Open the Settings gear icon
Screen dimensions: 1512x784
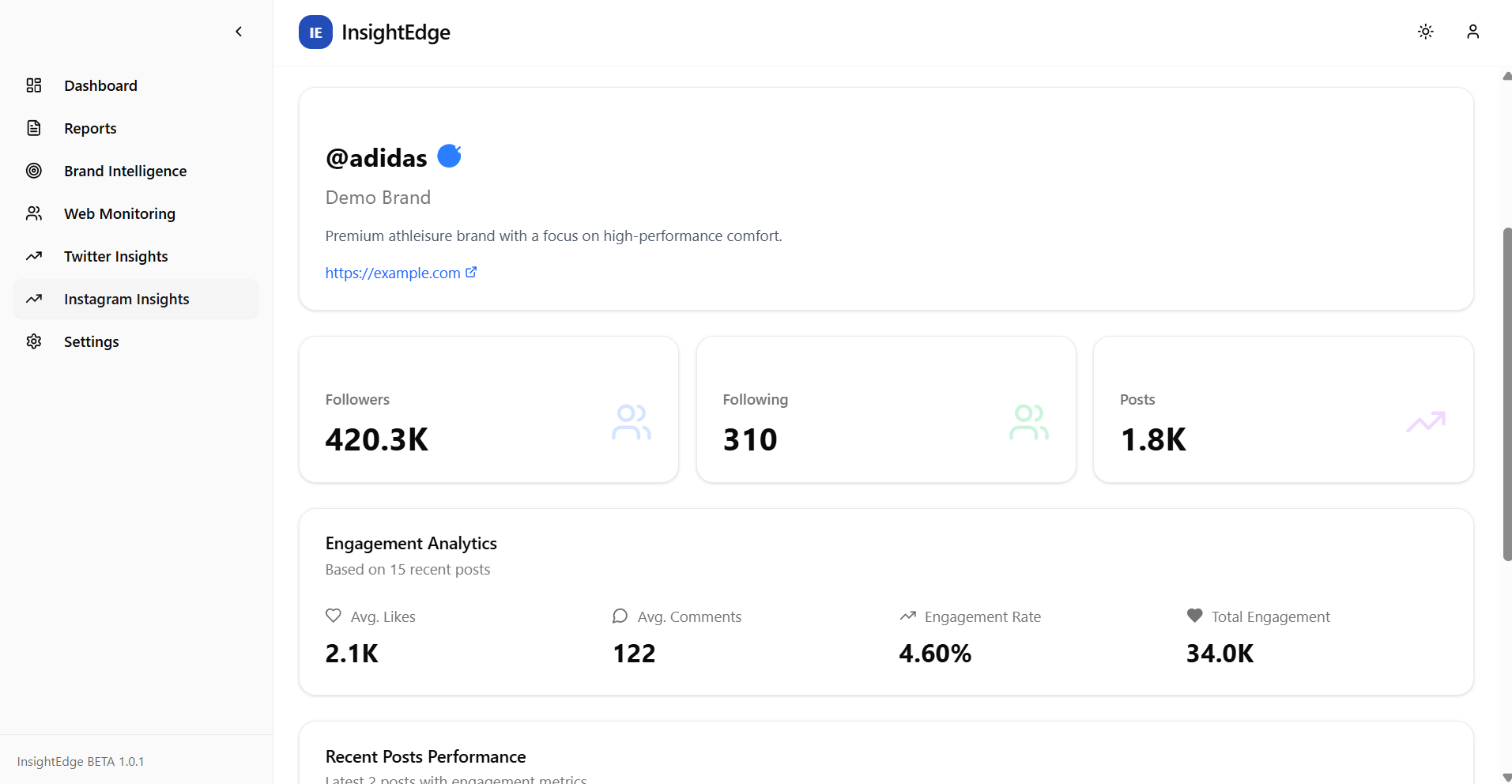click(x=33, y=341)
